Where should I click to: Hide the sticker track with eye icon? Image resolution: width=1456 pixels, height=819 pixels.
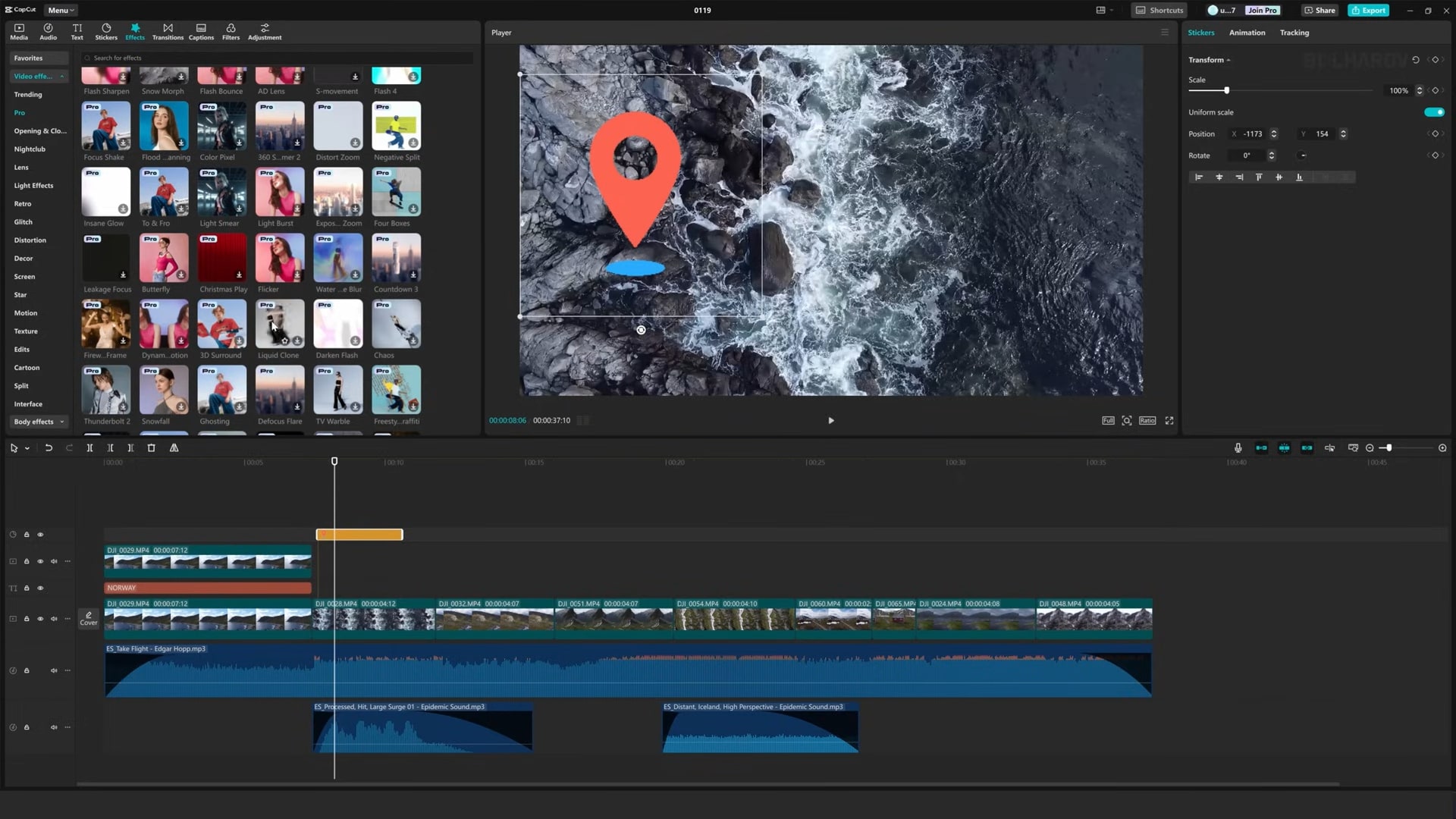pos(41,535)
